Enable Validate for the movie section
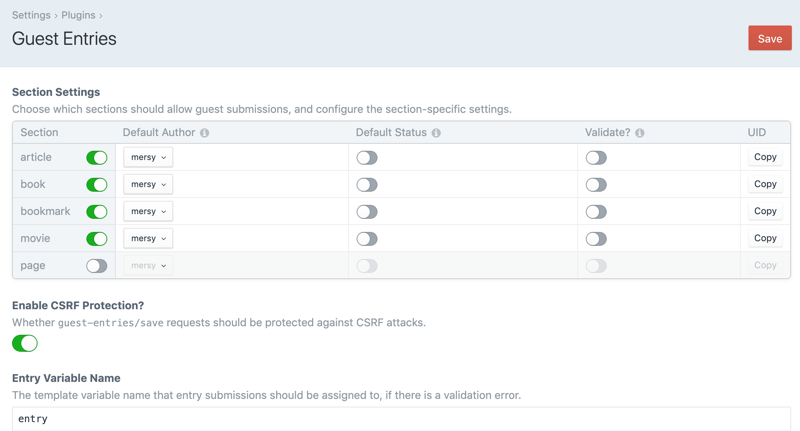800x431 pixels. (x=596, y=239)
